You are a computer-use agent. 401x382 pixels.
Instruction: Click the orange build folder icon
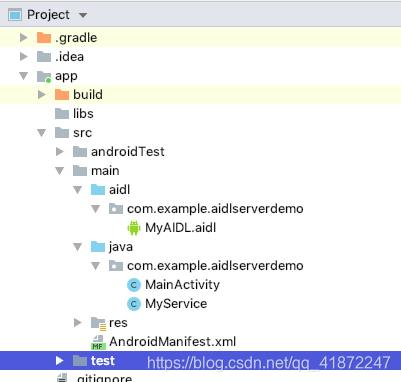pyautogui.click(x=62, y=95)
